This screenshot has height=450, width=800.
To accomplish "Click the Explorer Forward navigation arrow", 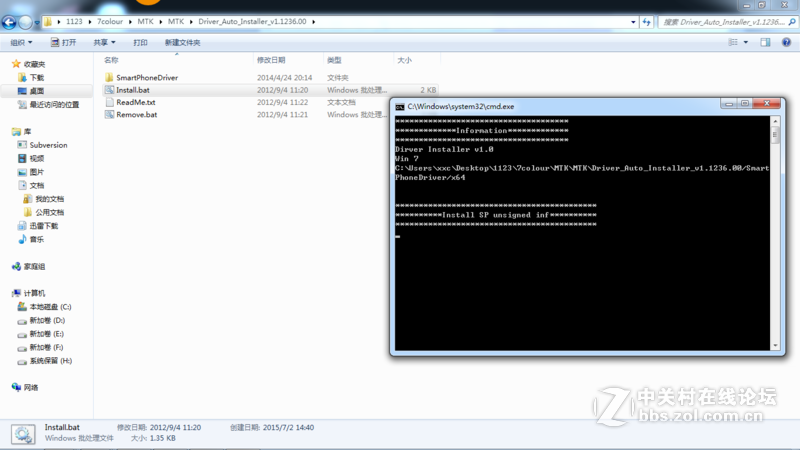I will (25, 22).
